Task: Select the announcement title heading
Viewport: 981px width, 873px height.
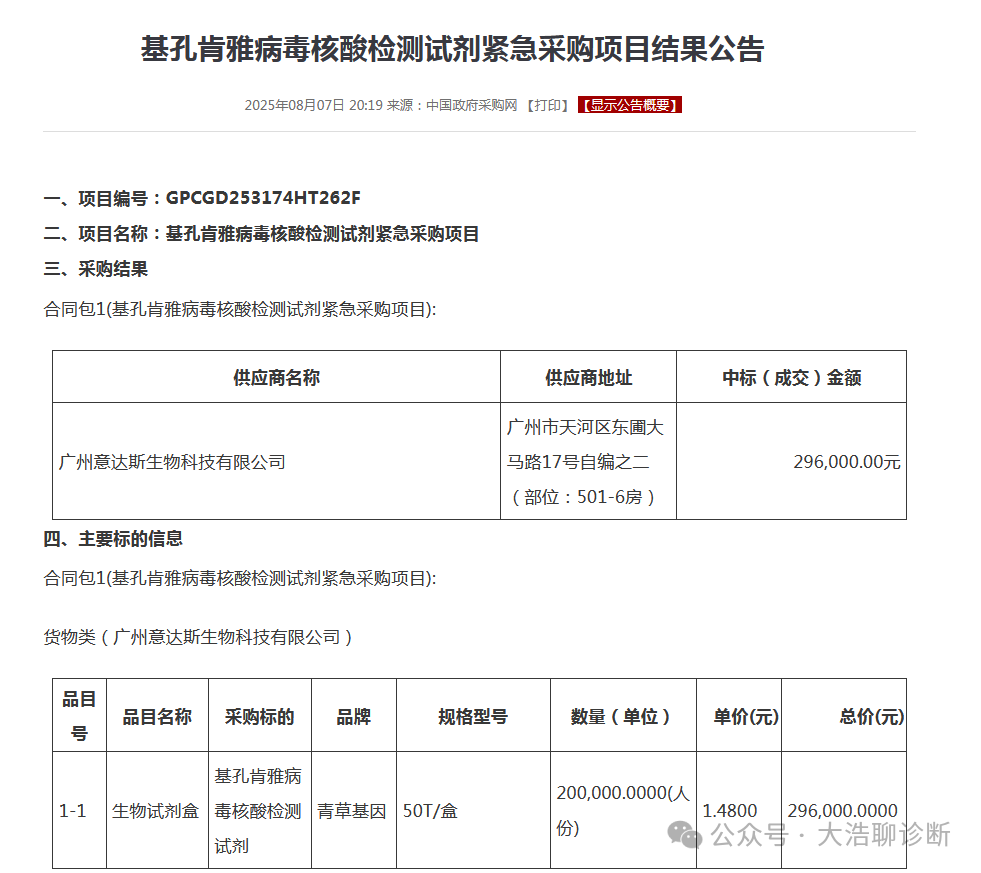Action: tap(452, 50)
